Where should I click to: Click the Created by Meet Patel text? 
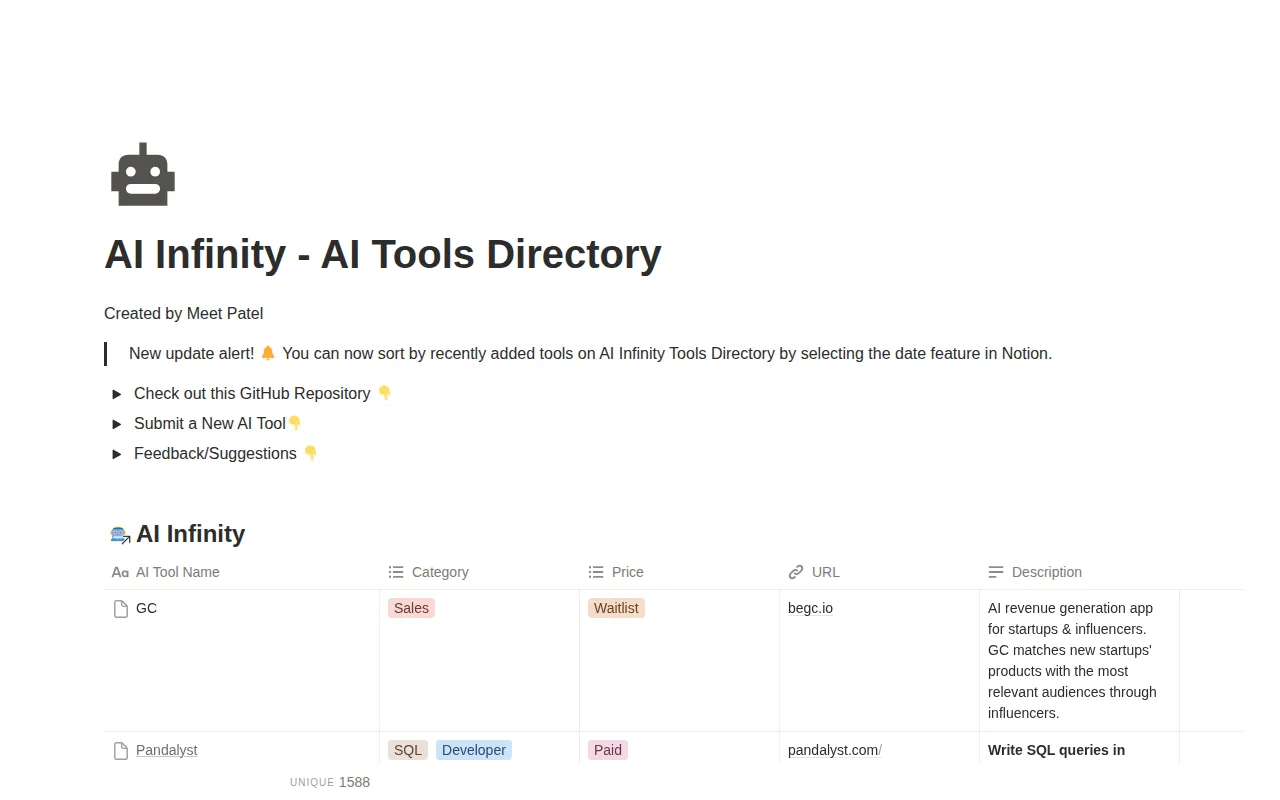point(184,314)
